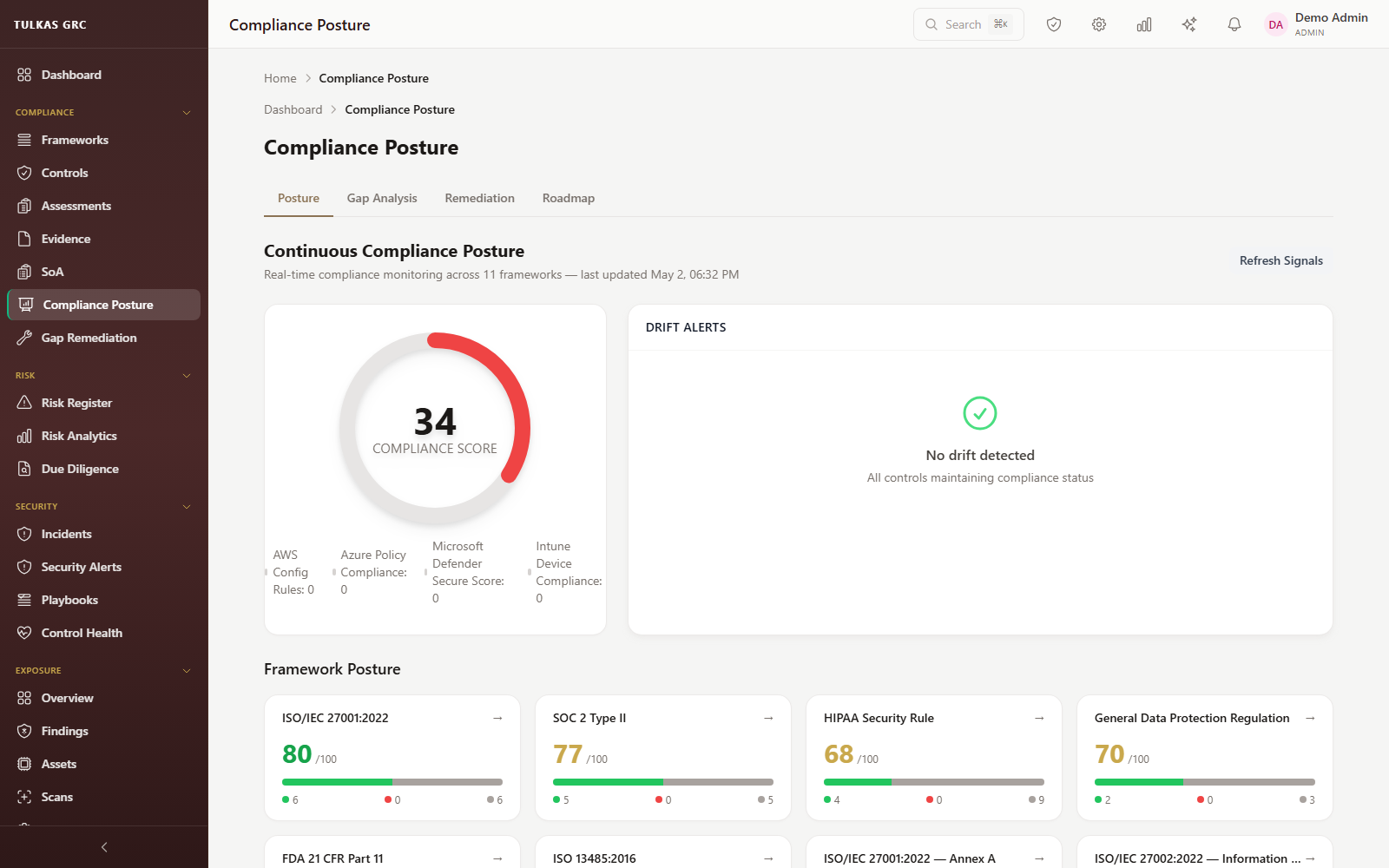Click the TULKAS GRC logo
Screen dimensions: 1389x868
(50, 24)
